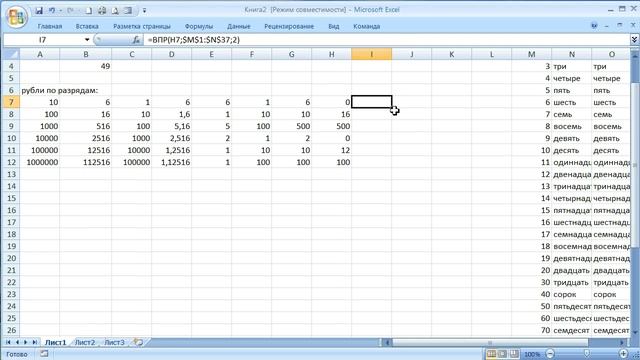Open the Вид ribbon tab
640x360 pixels.
[x=333, y=26]
